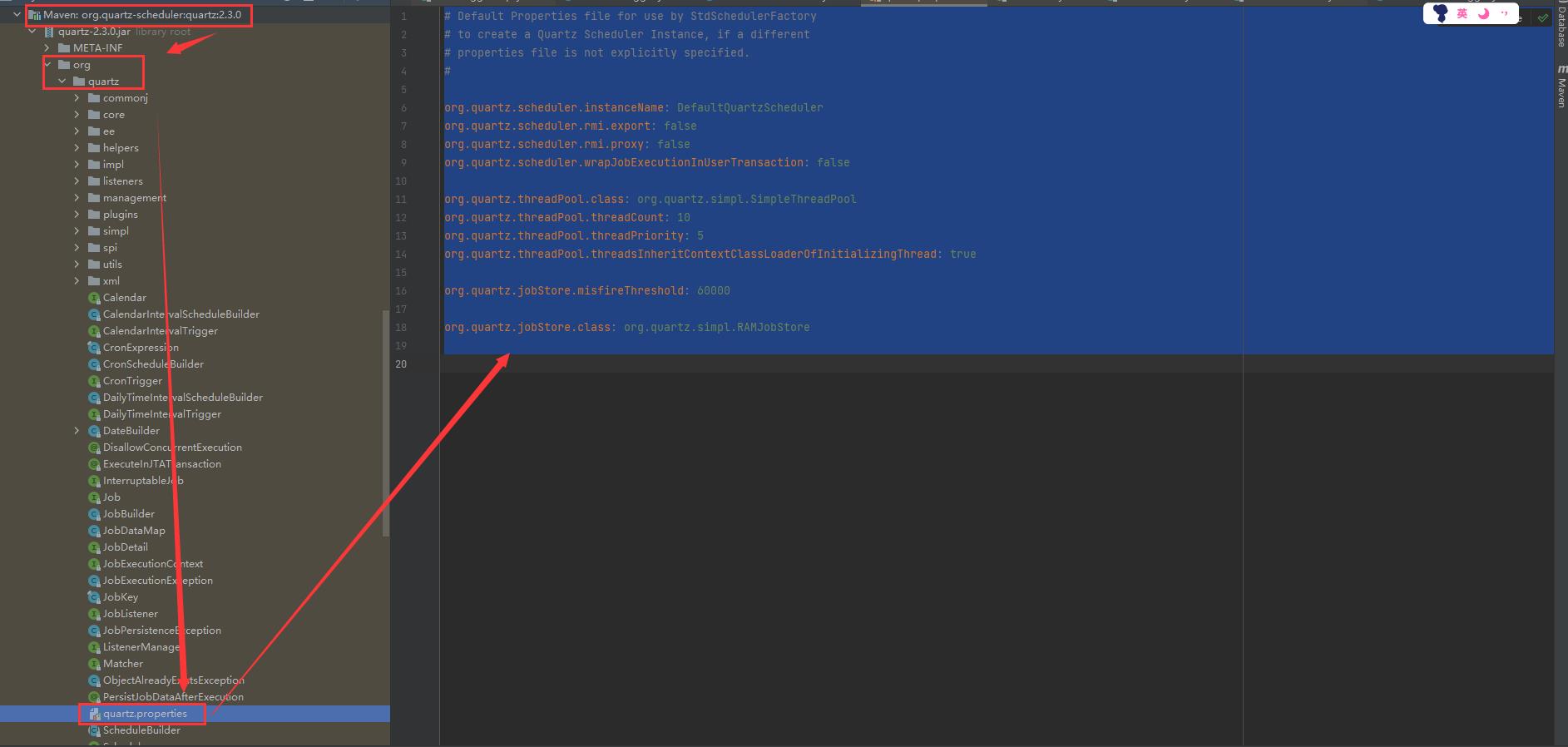Viewport: 1568px width, 747px height.
Task: Click the CalendarIntervalTrigger interface icon
Action: point(94,330)
